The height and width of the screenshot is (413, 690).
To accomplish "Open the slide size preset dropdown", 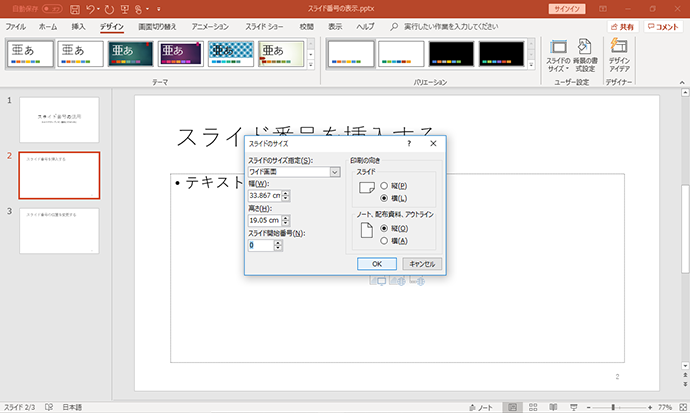I will pos(335,172).
